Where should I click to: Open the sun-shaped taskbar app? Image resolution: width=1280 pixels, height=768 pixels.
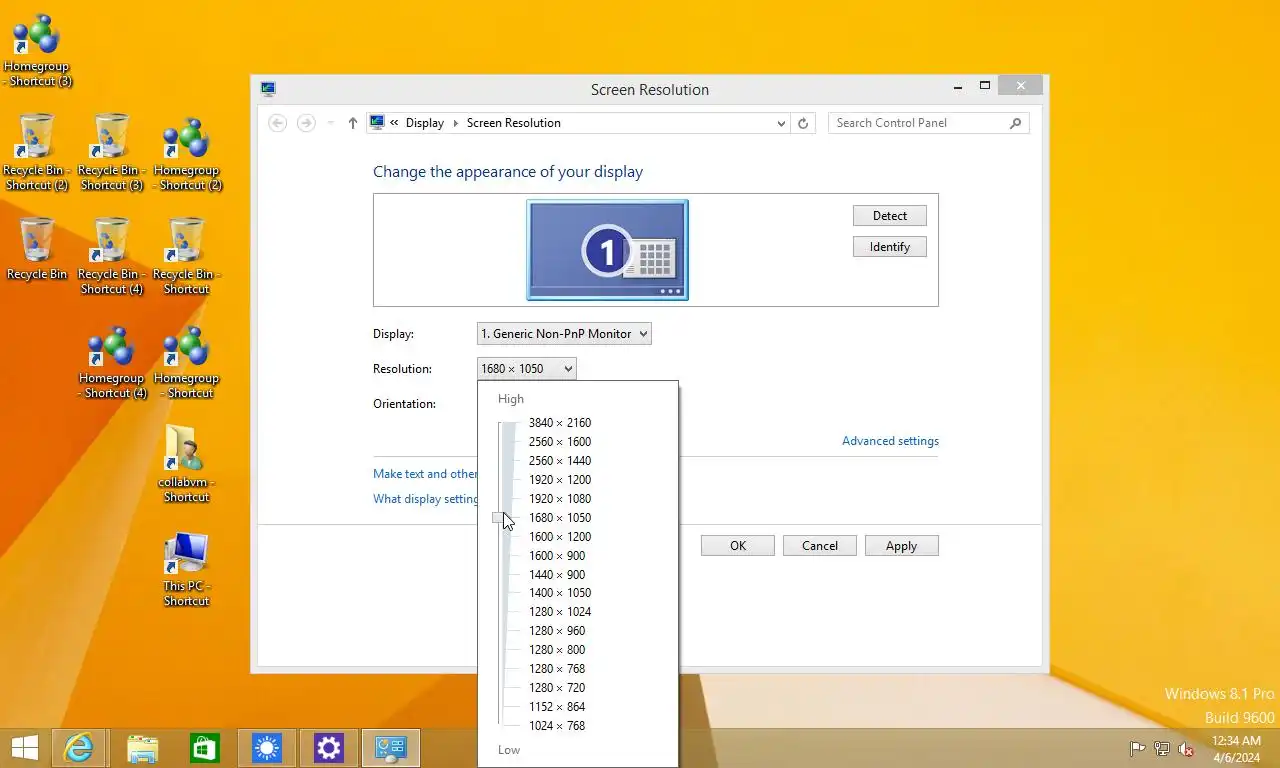tap(266, 748)
